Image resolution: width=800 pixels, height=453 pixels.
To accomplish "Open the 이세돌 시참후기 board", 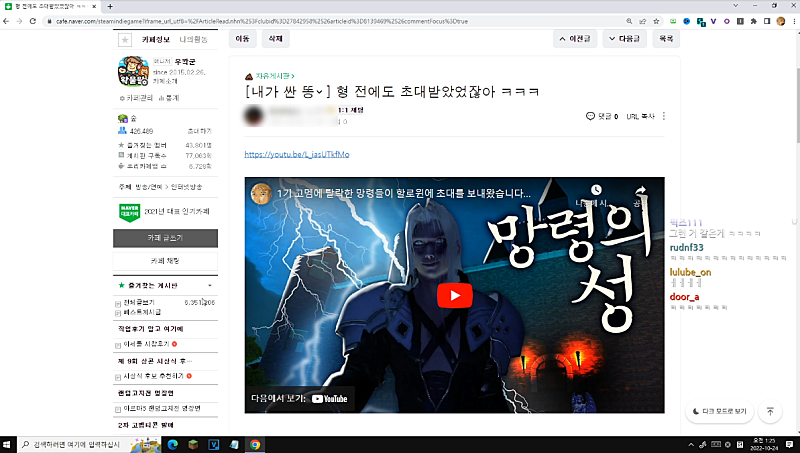I will (146, 344).
